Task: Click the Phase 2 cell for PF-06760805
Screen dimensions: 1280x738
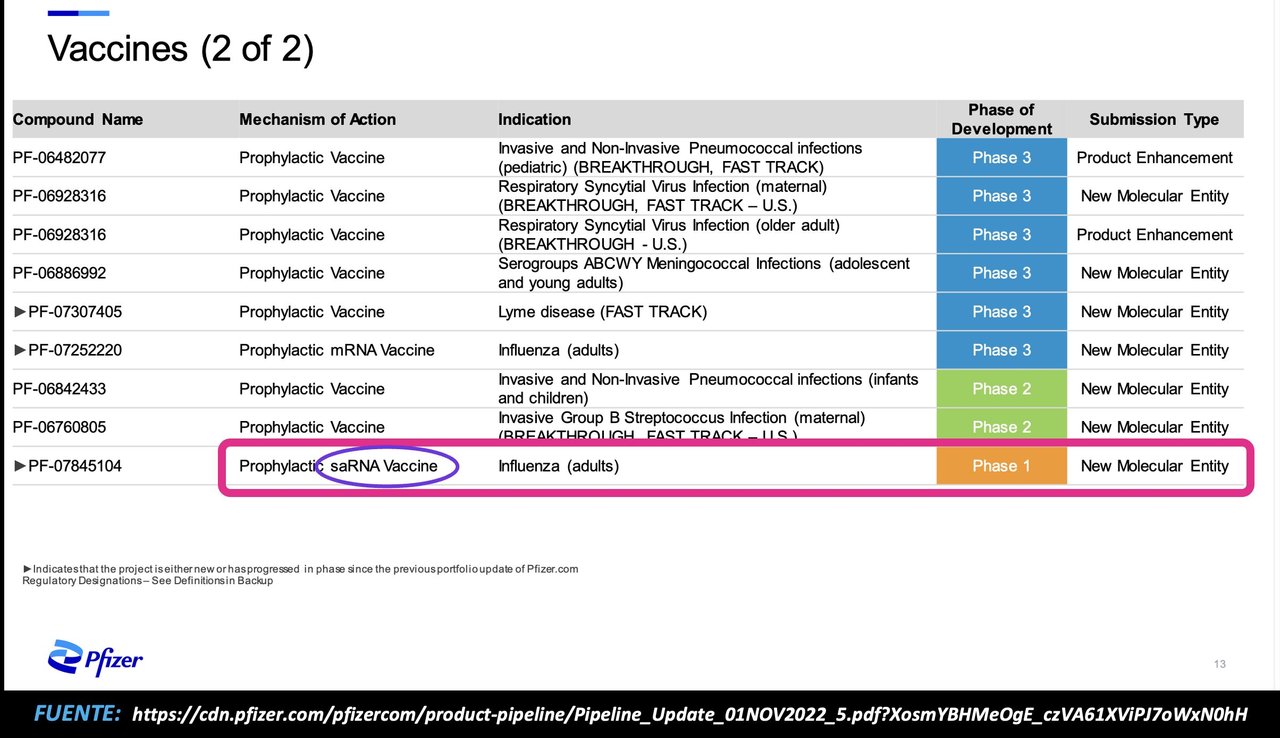Action: coord(1001,427)
